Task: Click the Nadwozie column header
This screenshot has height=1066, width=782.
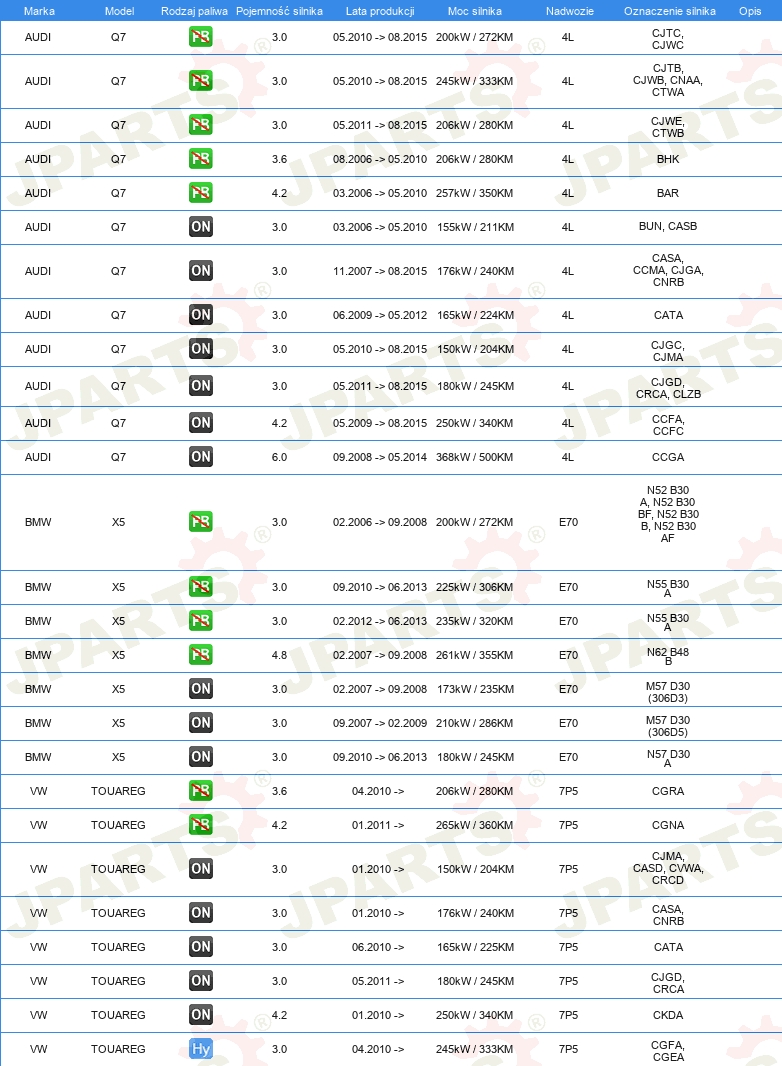Action: pyautogui.click(x=570, y=11)
